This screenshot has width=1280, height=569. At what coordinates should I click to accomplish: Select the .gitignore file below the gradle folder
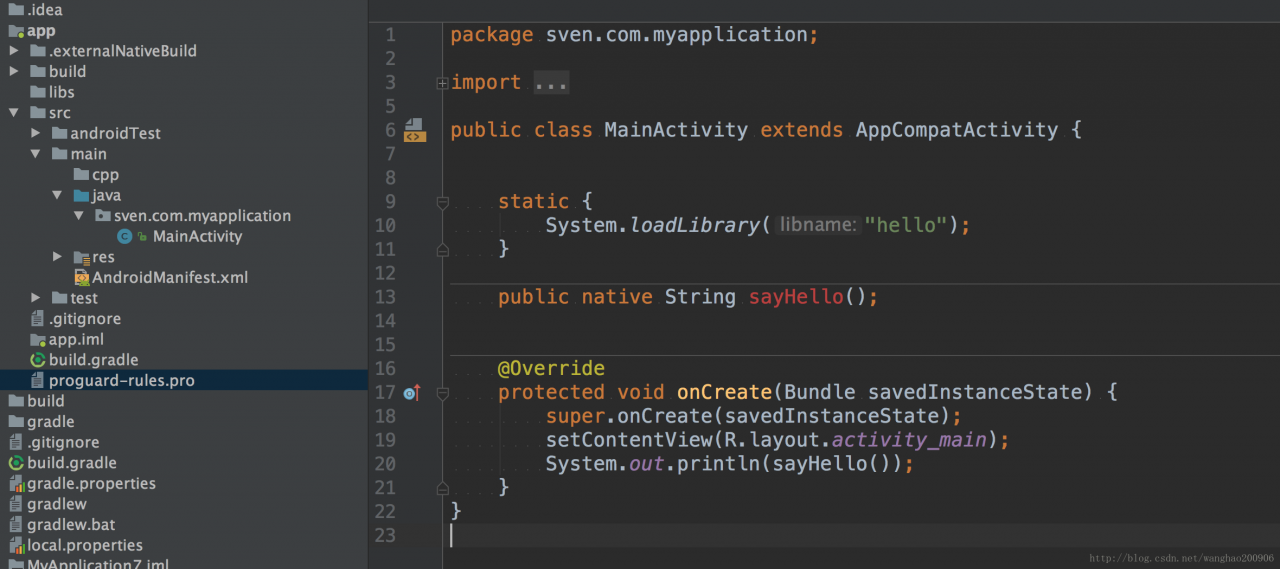pyautogui.click(x=63, y=442)
